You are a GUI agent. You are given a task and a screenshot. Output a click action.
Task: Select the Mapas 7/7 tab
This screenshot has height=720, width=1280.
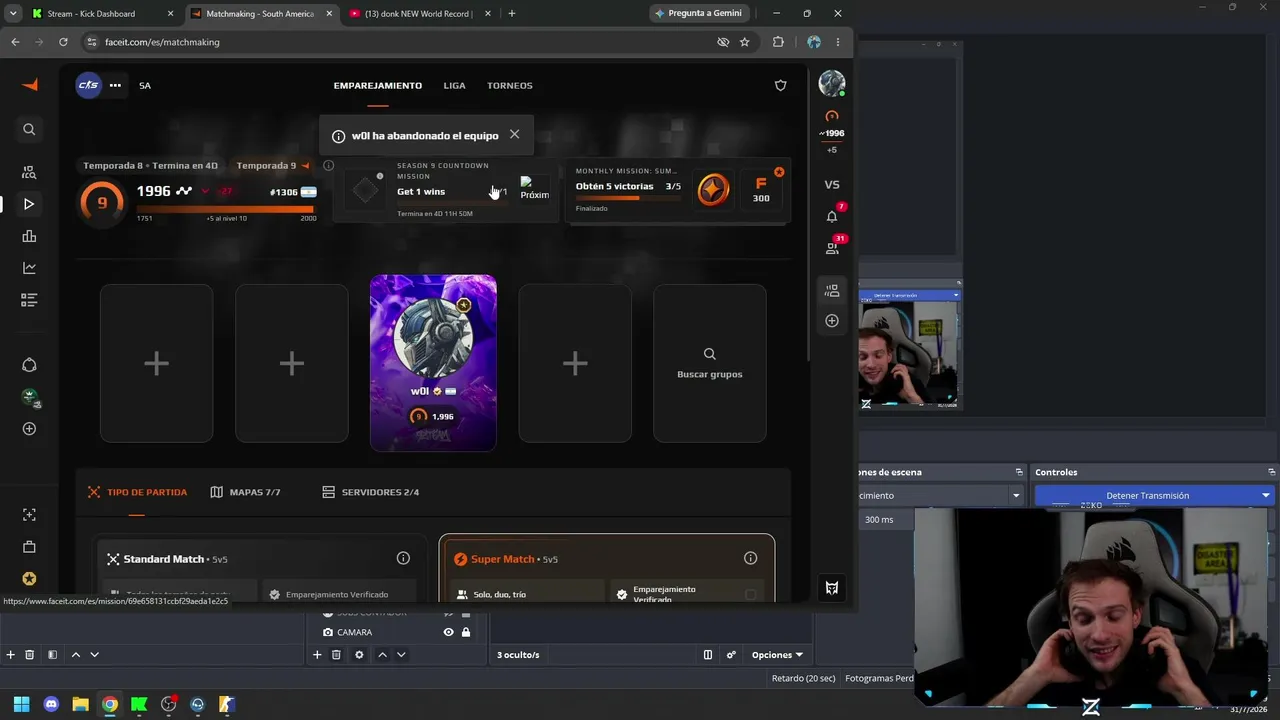pos(245,492)
